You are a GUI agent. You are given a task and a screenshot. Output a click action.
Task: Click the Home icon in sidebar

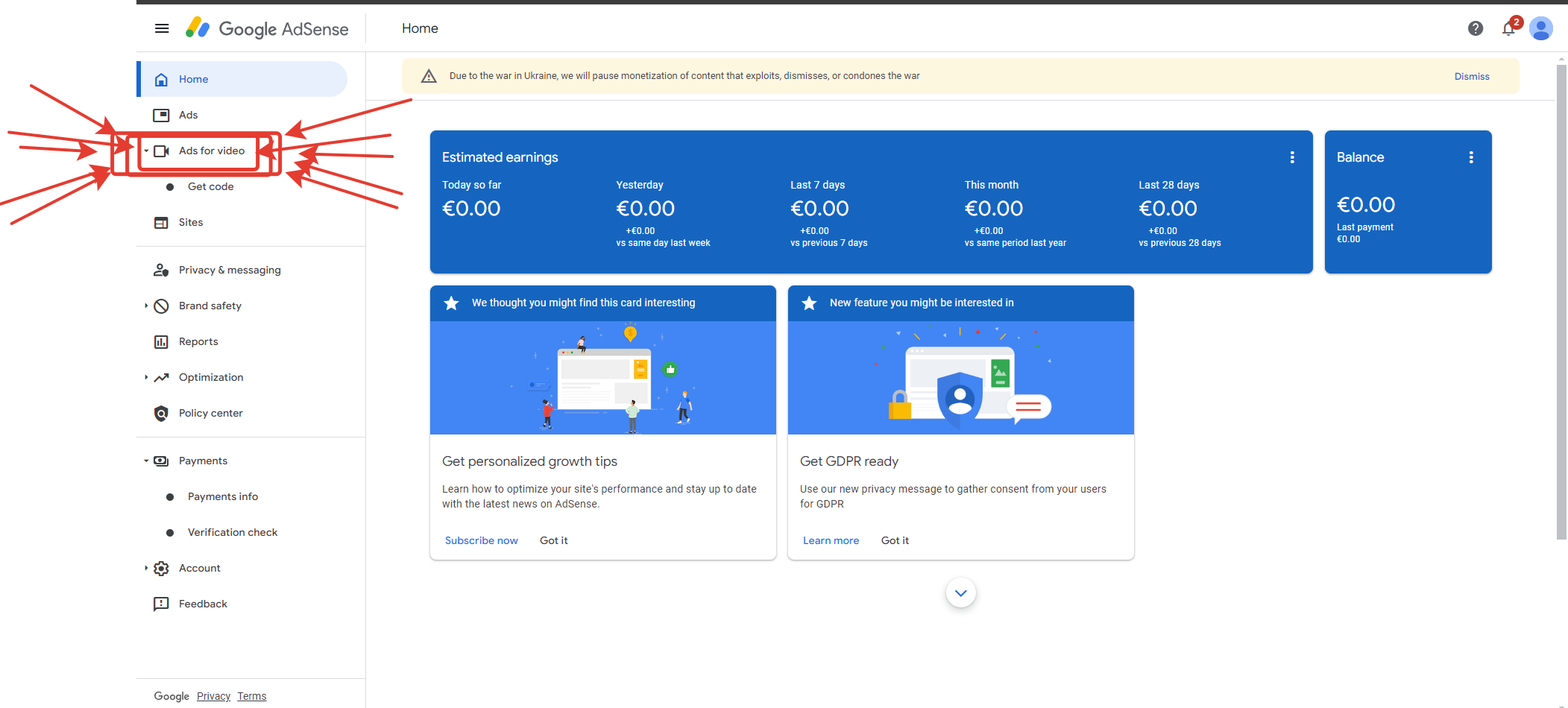coord(161,80)
